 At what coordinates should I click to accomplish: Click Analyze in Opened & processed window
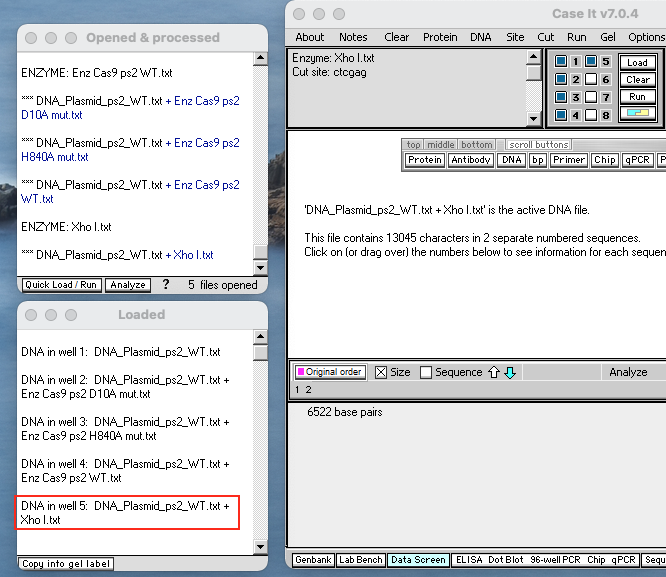point(128,285)
